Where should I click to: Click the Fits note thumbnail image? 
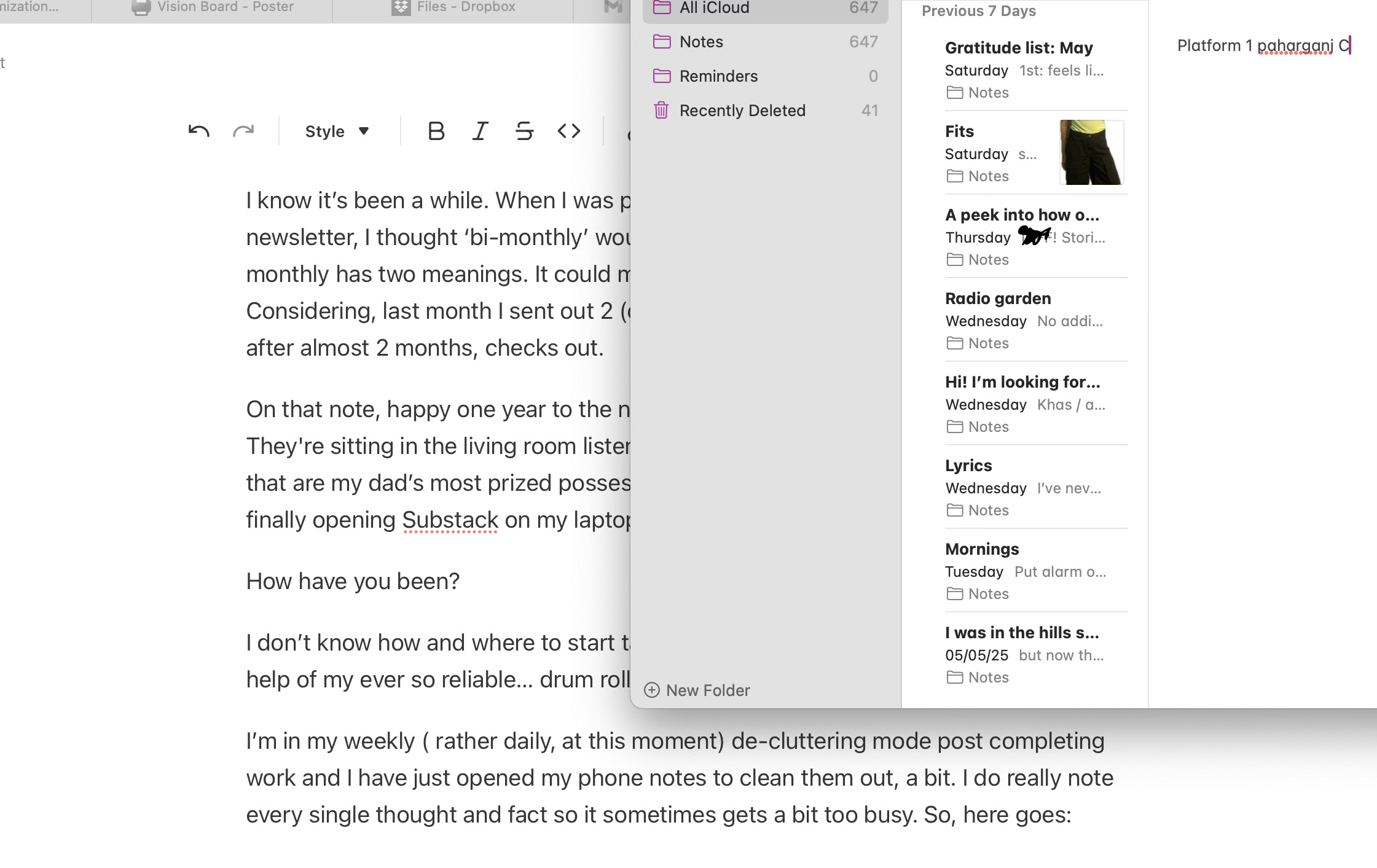pos(1091,152)
